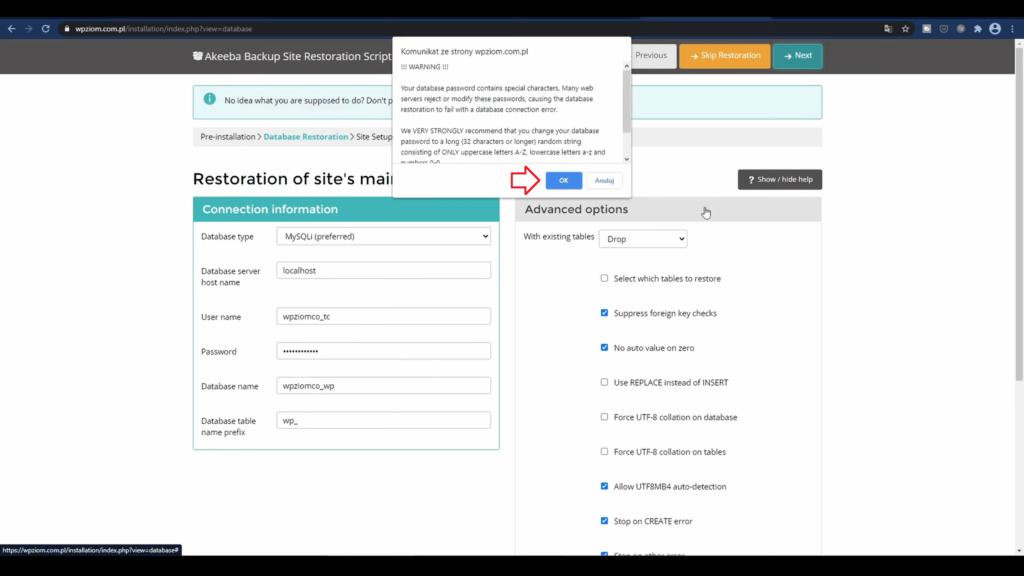This screenshot has width=1024, height=576.
Task: Select the Pre-installation breadcrumb step
Action: 227,136
